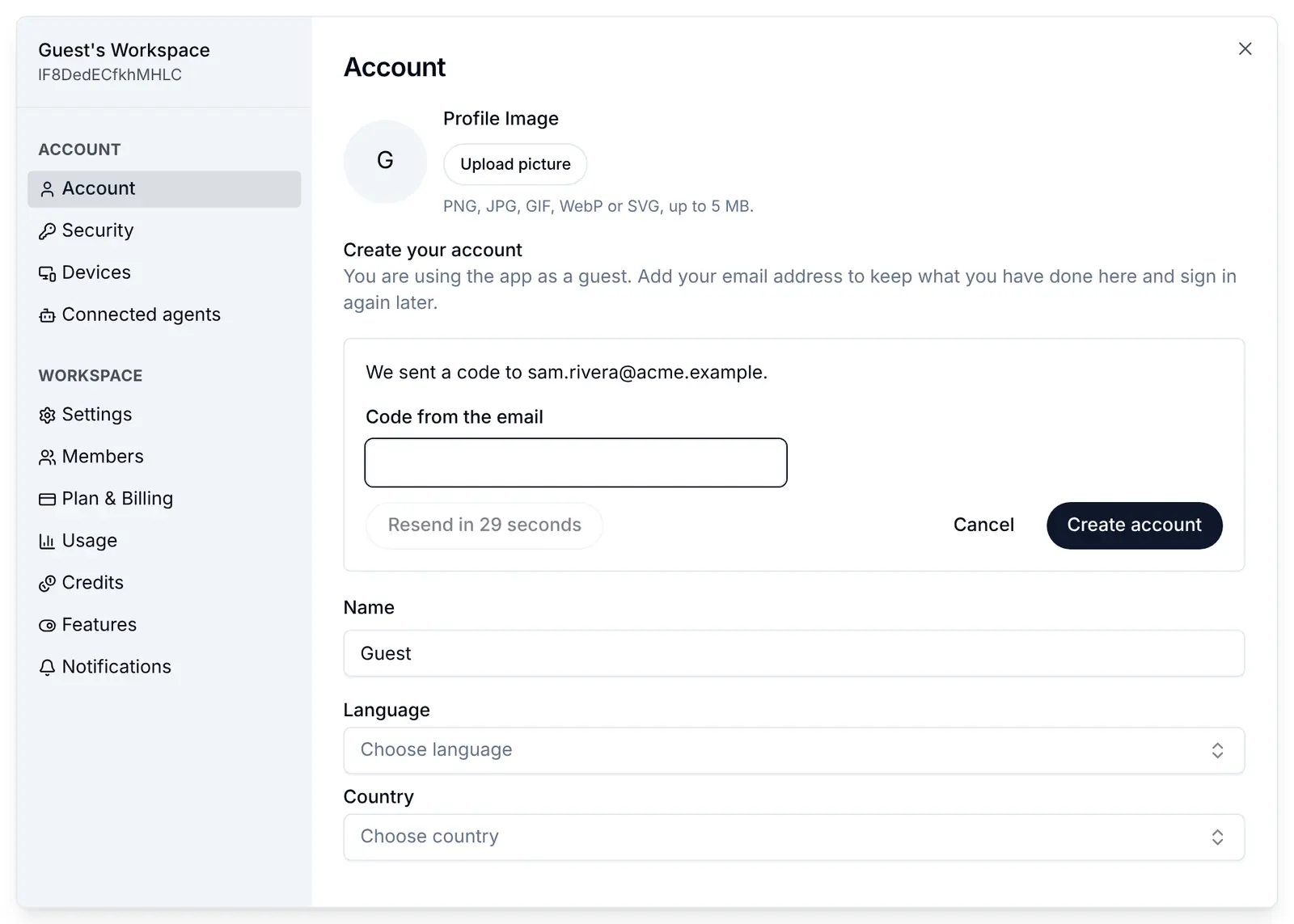Screen dimensions: 1294x924
Task: Click the Name field containing Guest
Action: click(793, 653)
